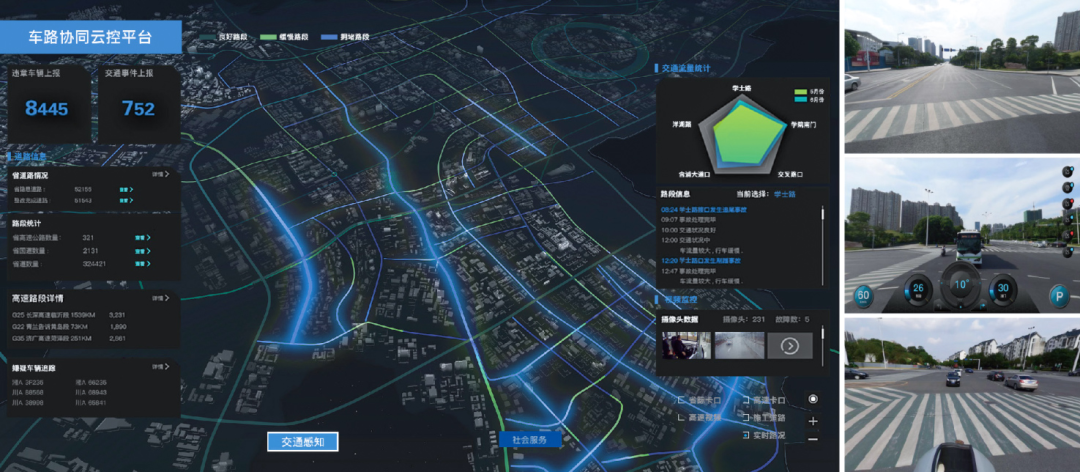Open the 社会服务 tab
The height and width of the screenshot is (472, 1080).
pyautogui.click(x=529, y=440)
